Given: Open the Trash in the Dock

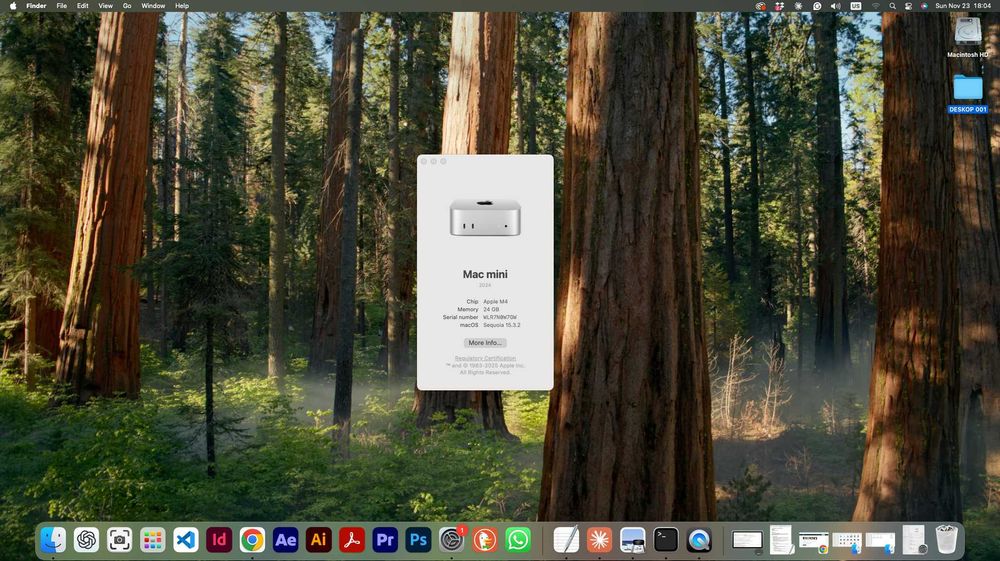Looking at the screenshot, I should click(946, 539).
